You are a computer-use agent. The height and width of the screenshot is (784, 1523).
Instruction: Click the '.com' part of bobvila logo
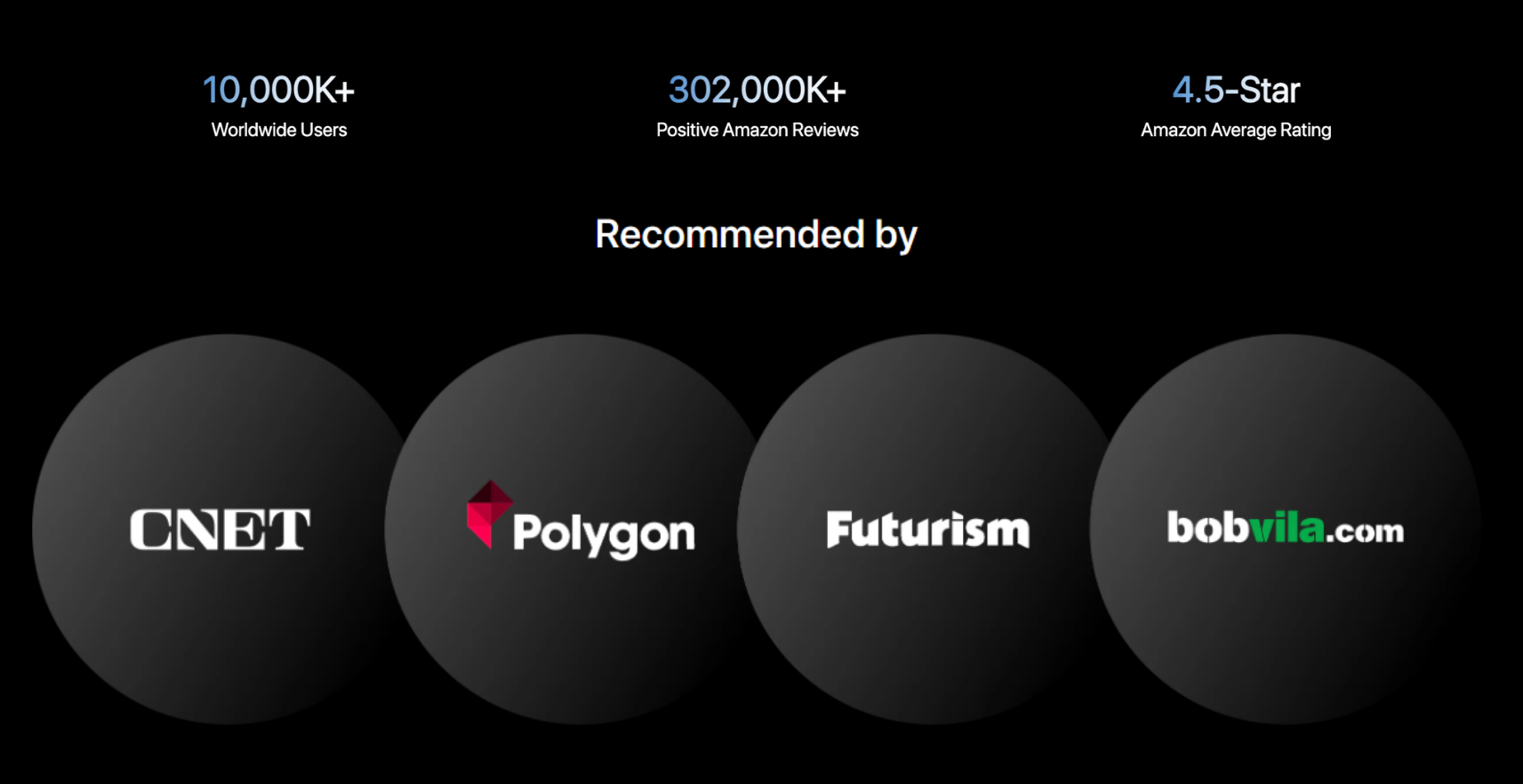click(x=1366, y=532)
